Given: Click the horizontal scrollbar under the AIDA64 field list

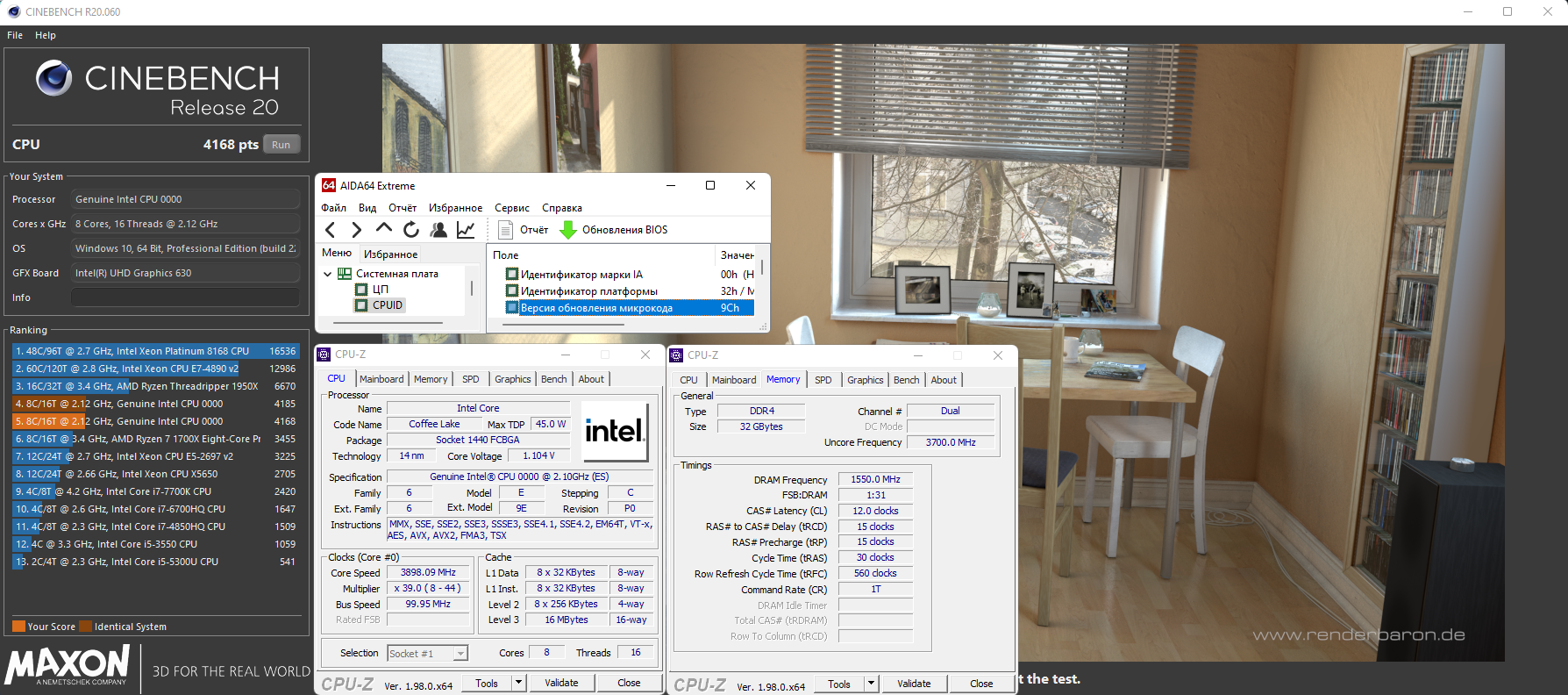Looking at the screenshot, I should click(563, 324).
